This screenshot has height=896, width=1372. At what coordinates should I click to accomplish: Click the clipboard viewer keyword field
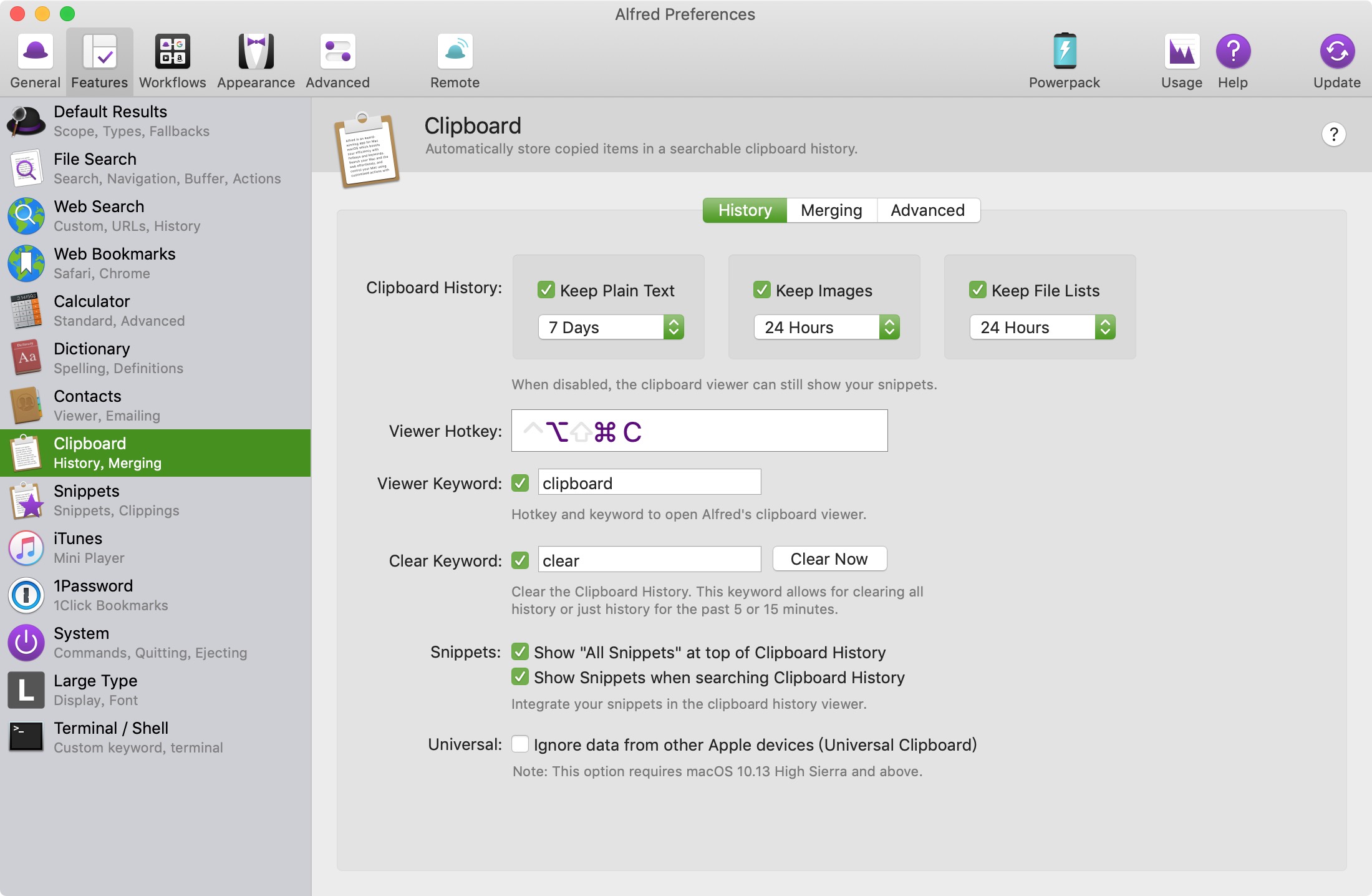649,482
